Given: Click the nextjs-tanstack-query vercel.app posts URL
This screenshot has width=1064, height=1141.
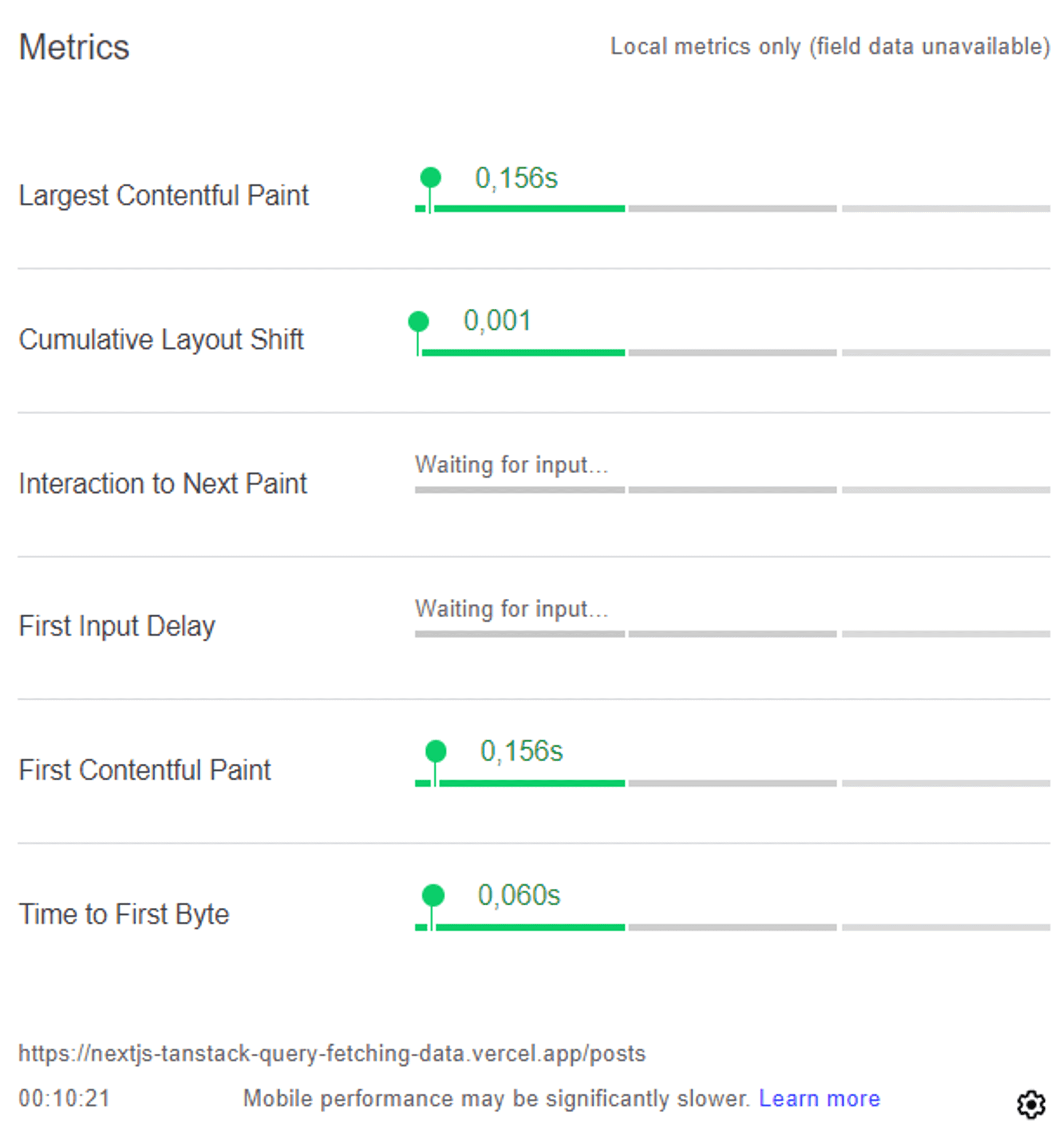Looking at the screenshot, I should pos(332,1054).
